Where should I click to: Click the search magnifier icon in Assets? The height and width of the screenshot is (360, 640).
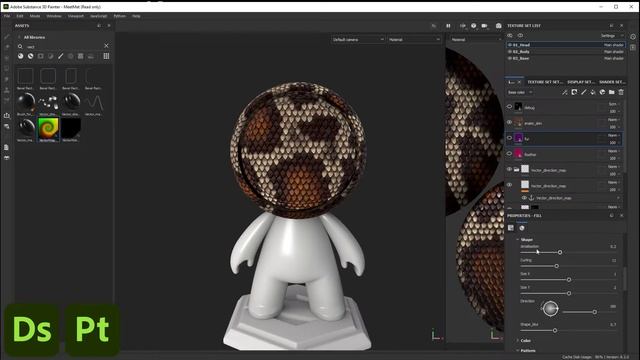[x=20, y=47]
